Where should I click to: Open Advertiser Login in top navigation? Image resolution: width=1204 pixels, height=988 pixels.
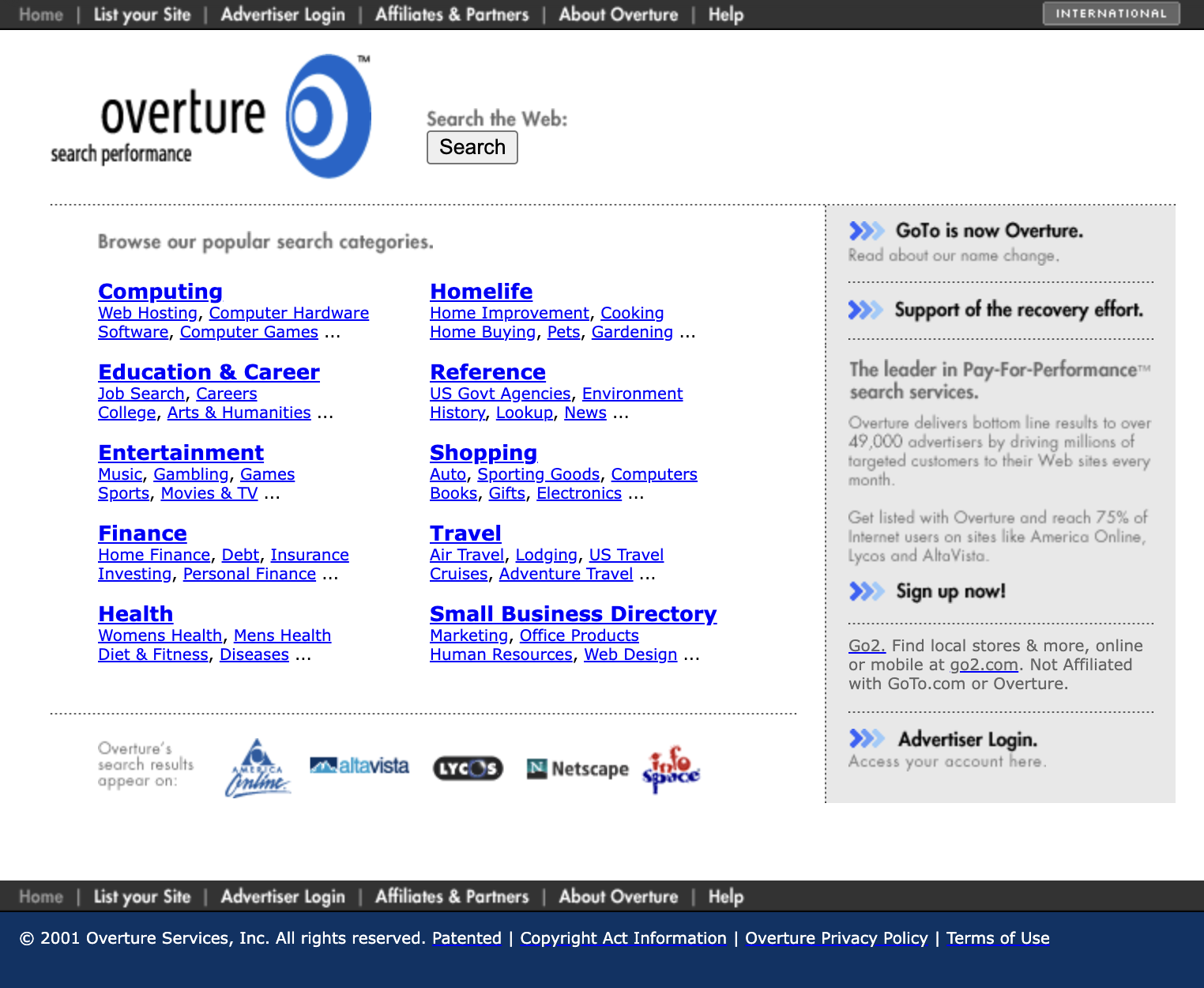283,14
